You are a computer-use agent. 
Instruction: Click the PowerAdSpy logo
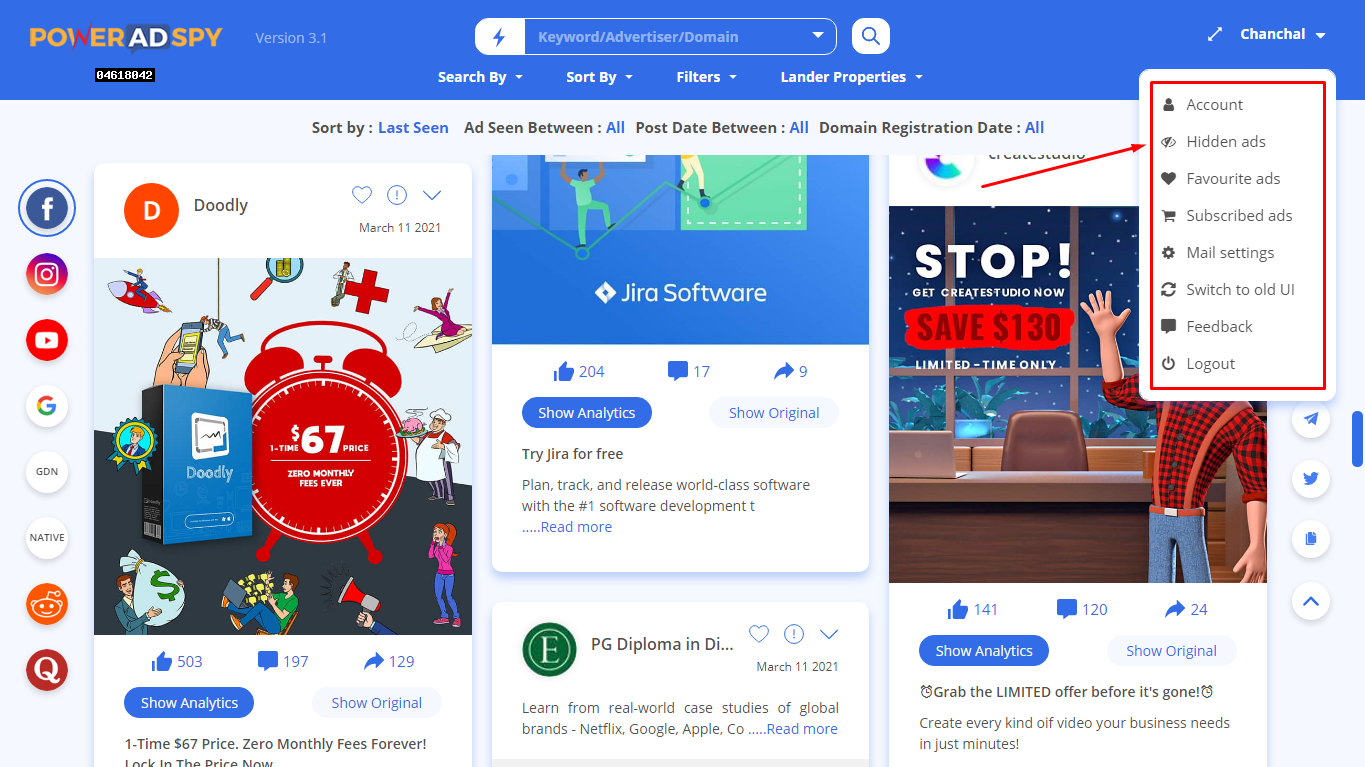pyautogui.click(x=126, y=38)
